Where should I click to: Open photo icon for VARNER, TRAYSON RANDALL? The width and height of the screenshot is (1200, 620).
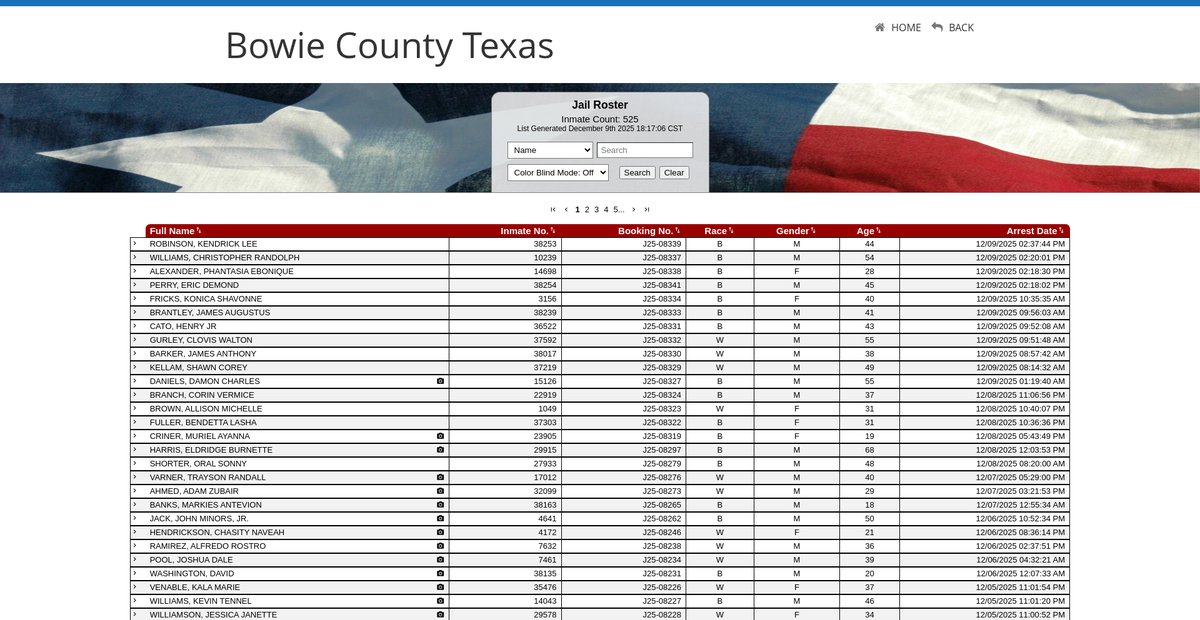tap(440, 478)
